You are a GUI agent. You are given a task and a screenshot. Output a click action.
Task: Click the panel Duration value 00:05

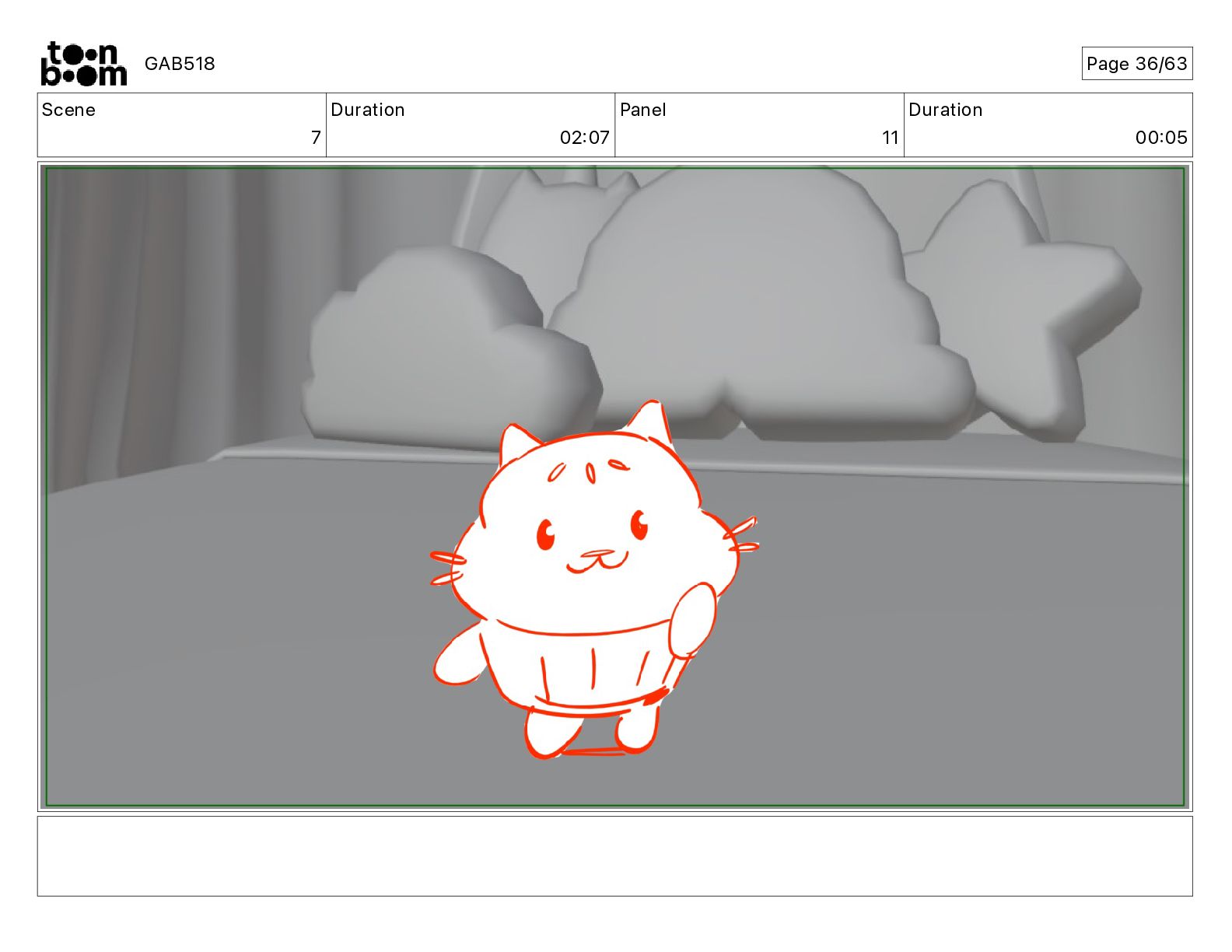click(x=1161, y=138)
